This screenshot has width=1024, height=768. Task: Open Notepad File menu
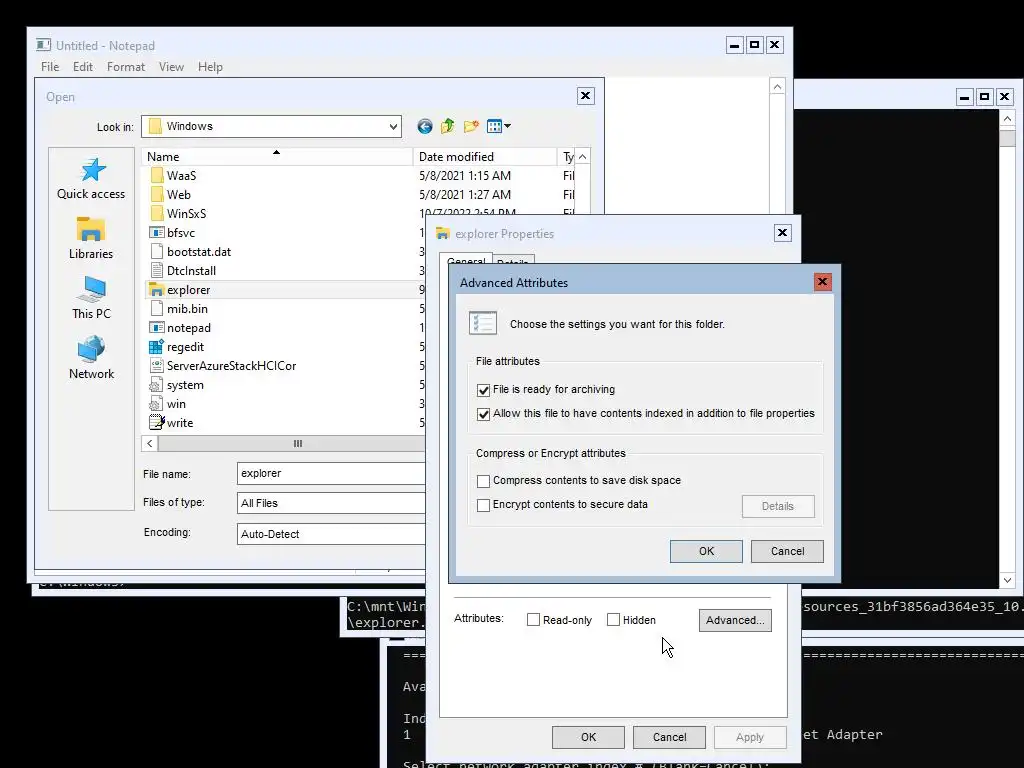50,67
